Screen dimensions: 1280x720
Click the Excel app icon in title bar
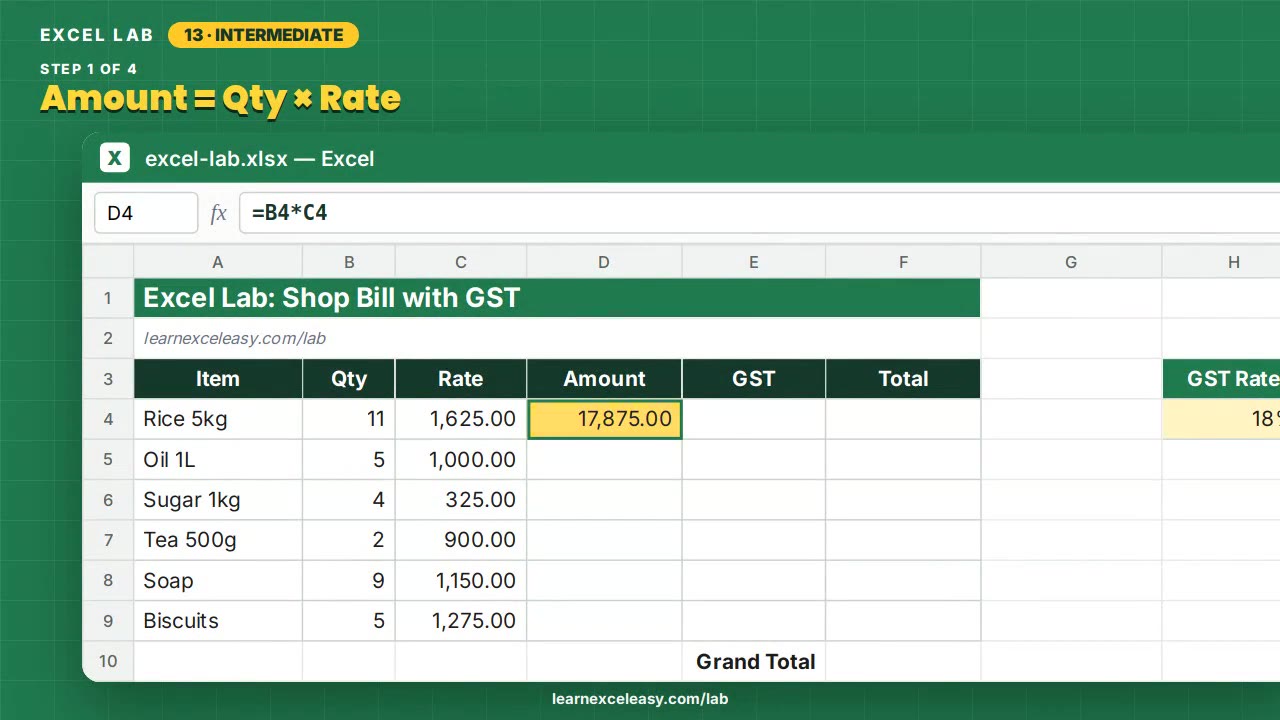pos(115,158)
